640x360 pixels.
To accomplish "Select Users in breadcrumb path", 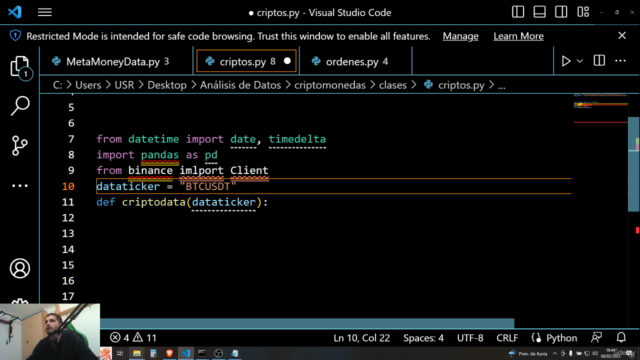I will click(88, 85).
